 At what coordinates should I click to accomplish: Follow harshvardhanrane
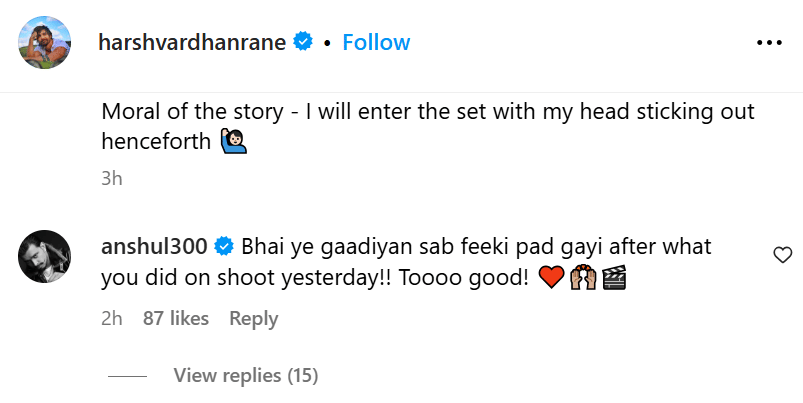point(376,42)
